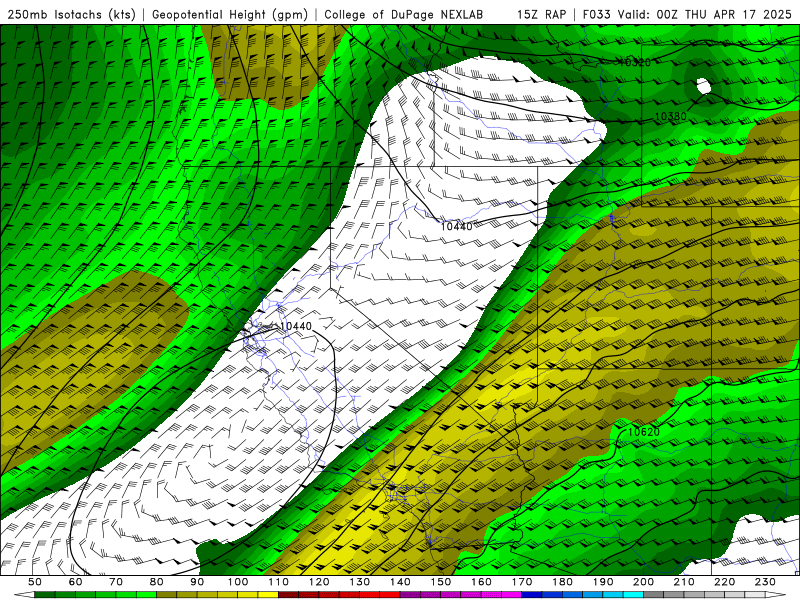Viewport: 800px width, 600px height.
Task: Pick the bright red swatch just before 140
Action: click(x=390, y=593)
